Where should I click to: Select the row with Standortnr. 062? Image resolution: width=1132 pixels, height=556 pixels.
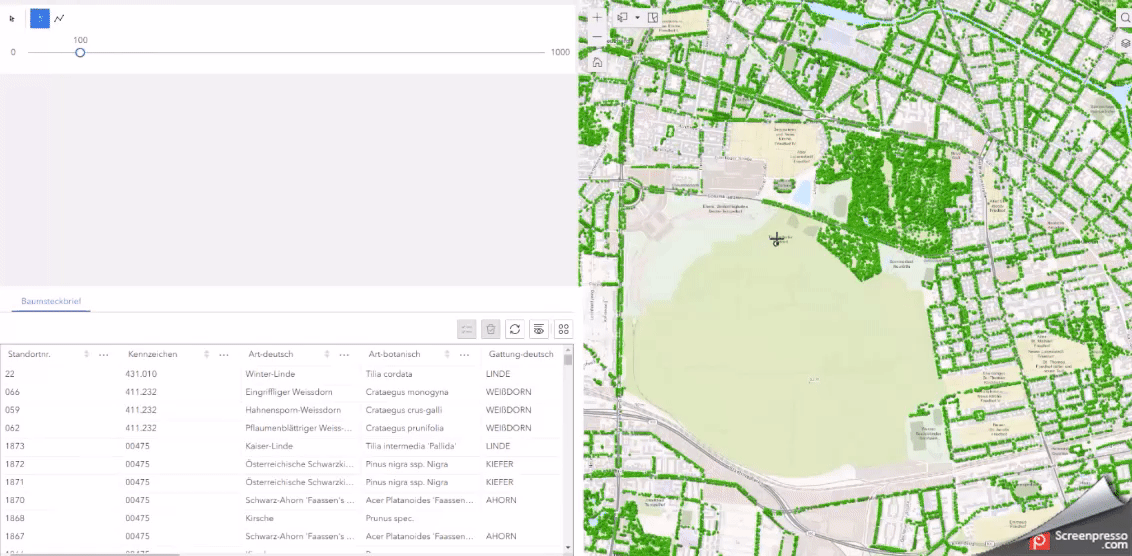[282, 428]
